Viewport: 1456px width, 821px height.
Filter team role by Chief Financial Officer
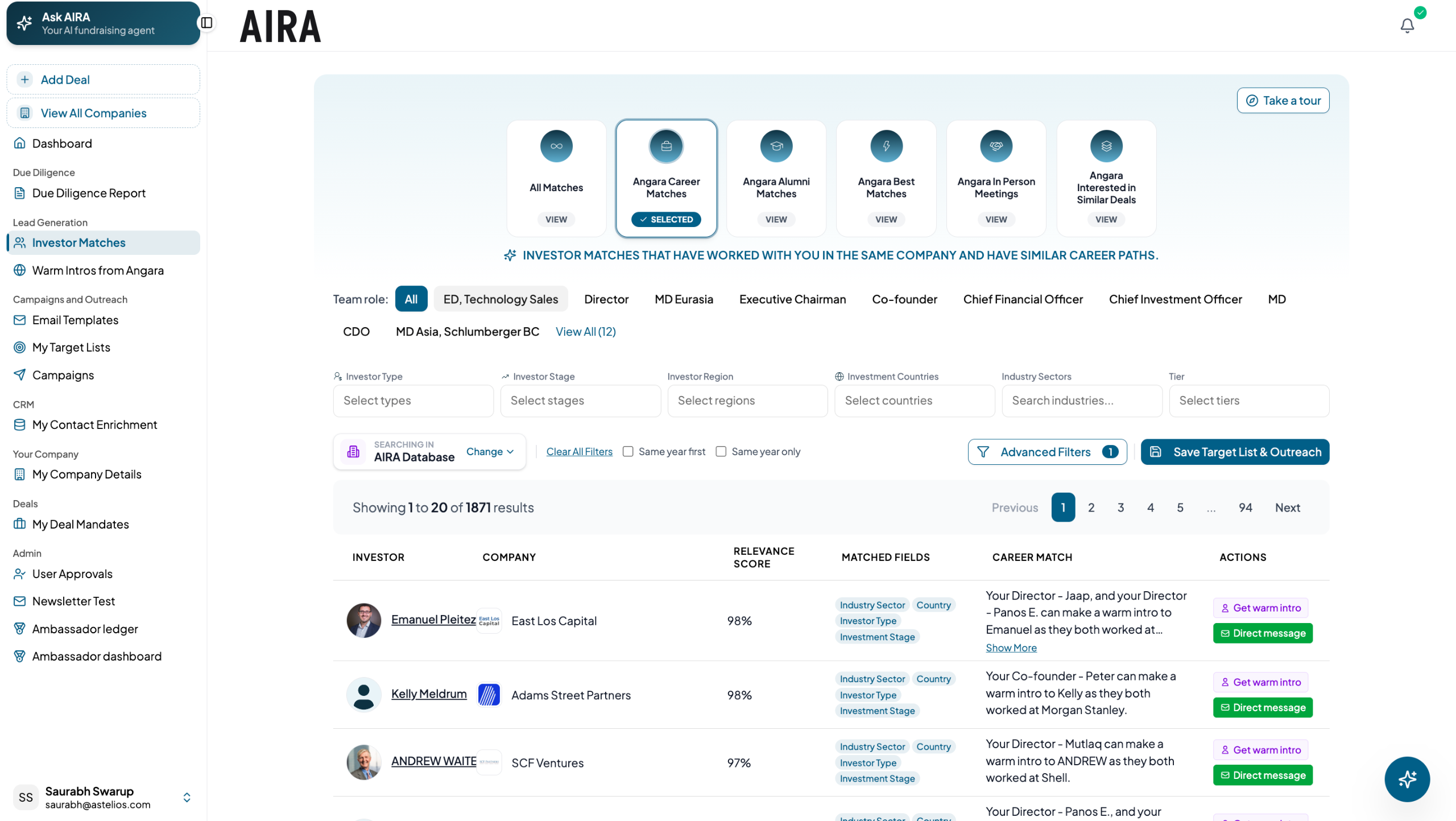click(1023, 299)
